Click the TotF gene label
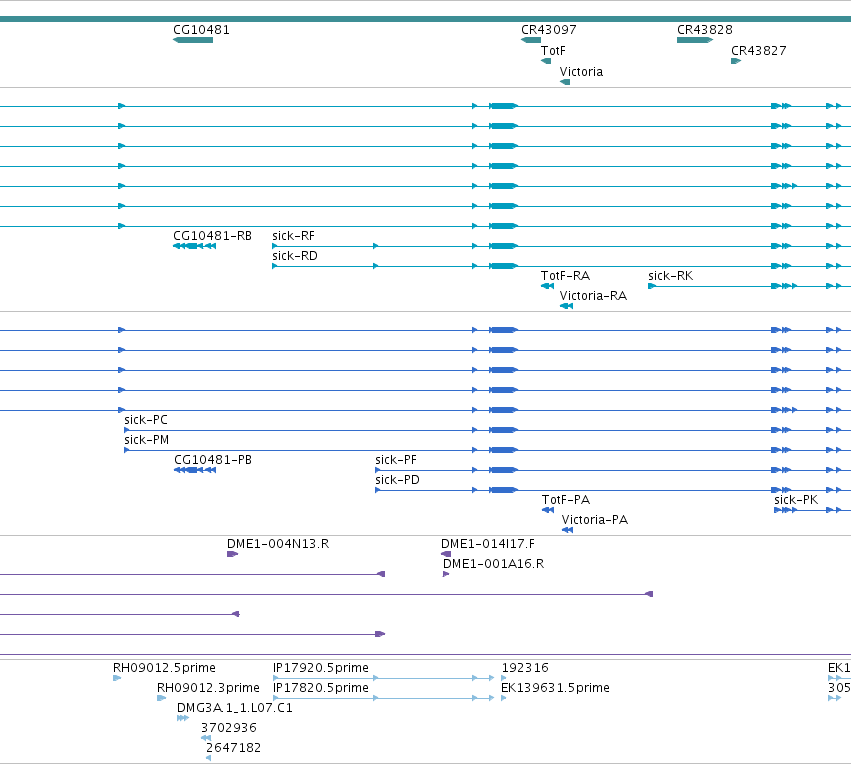The image size is (851, 764). [553, 51]
